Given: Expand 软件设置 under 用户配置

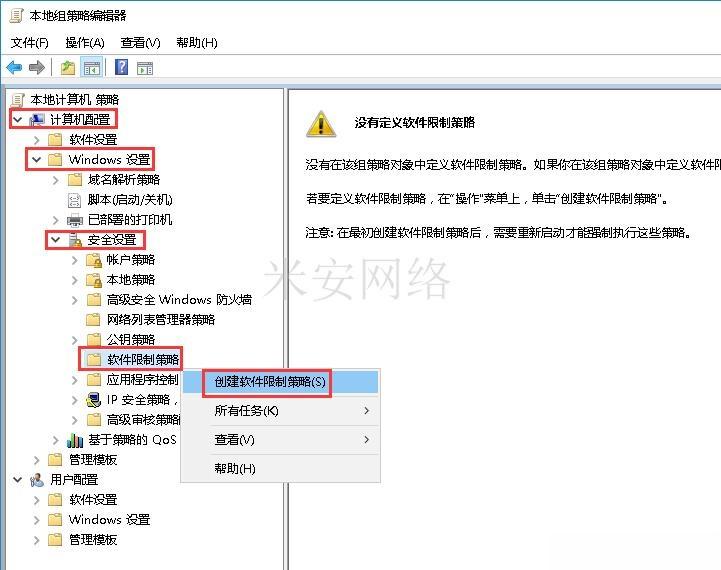Looking at the screenshot, I should click(37, 500).
